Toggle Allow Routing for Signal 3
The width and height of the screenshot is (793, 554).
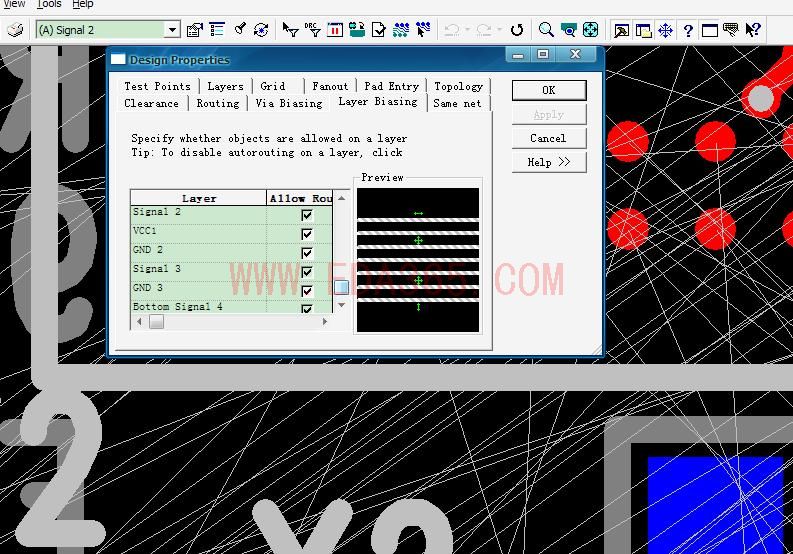coord(306,272)
